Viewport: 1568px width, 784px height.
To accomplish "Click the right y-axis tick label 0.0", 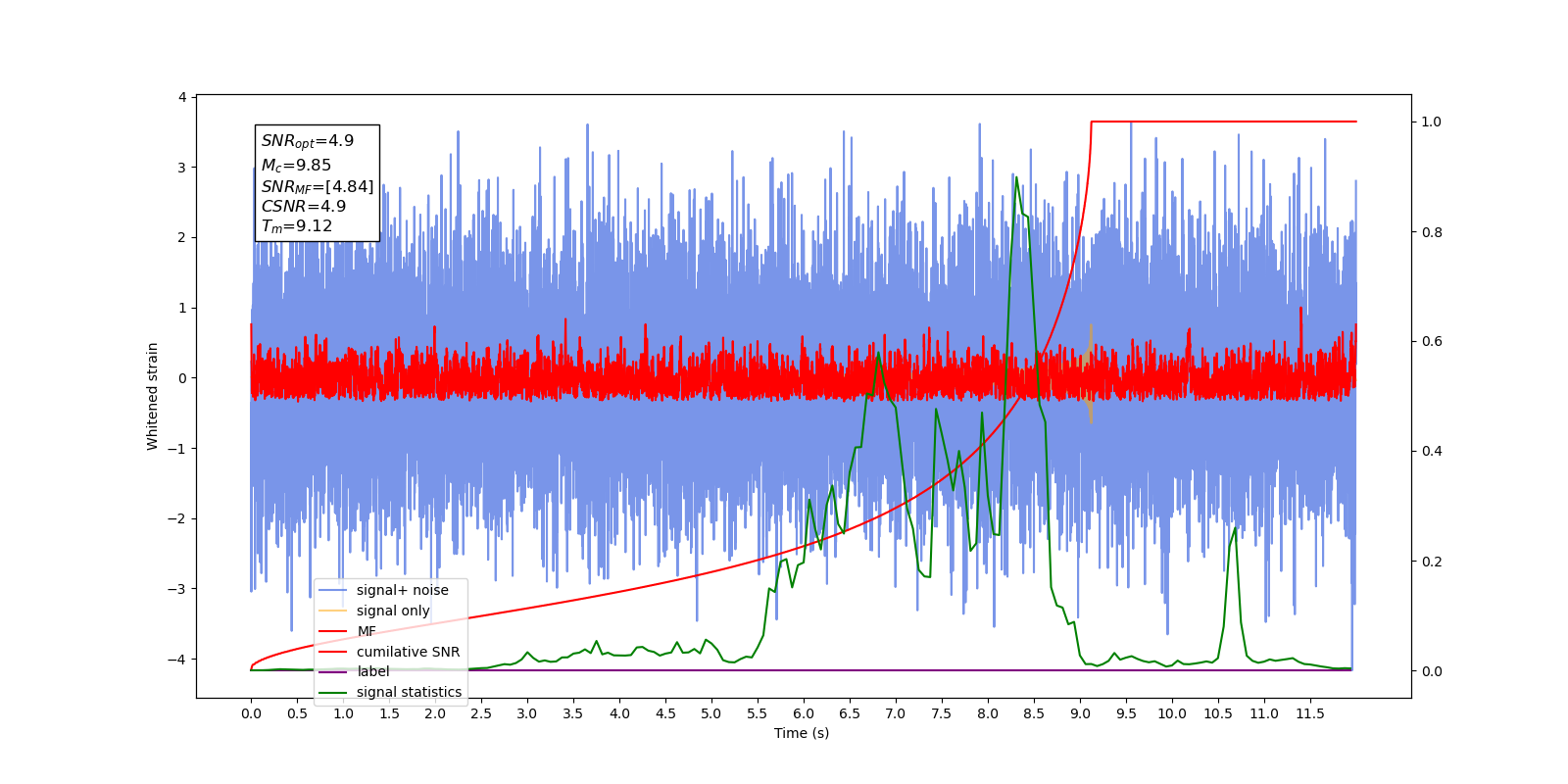I will click(x=1432, y=671).
